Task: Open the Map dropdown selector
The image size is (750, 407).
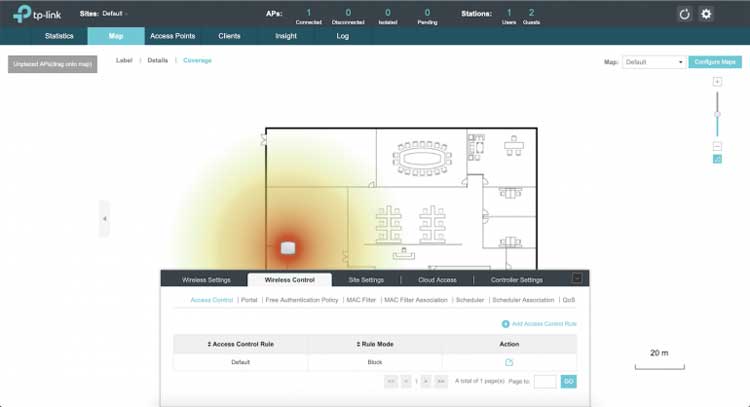Action: tap(654, 62)
